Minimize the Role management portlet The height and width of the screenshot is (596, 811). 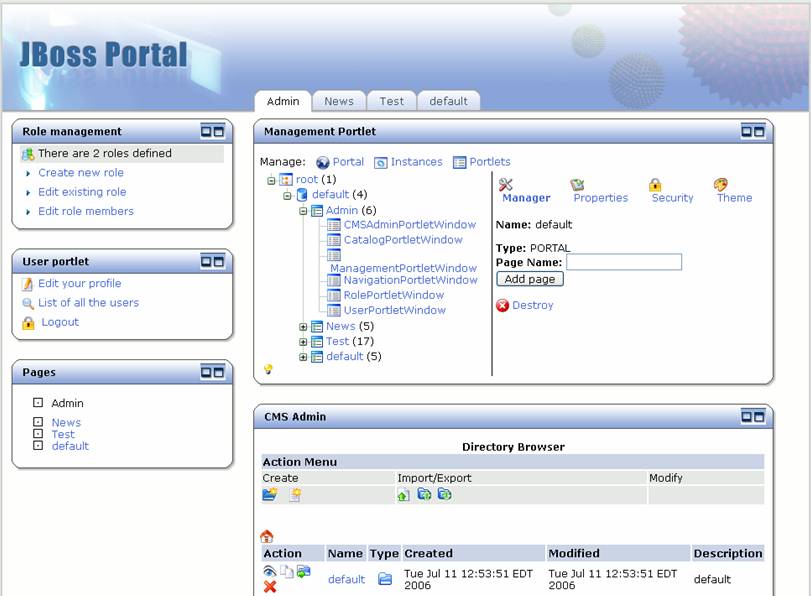pyautogui.click(x=206, y=131)
